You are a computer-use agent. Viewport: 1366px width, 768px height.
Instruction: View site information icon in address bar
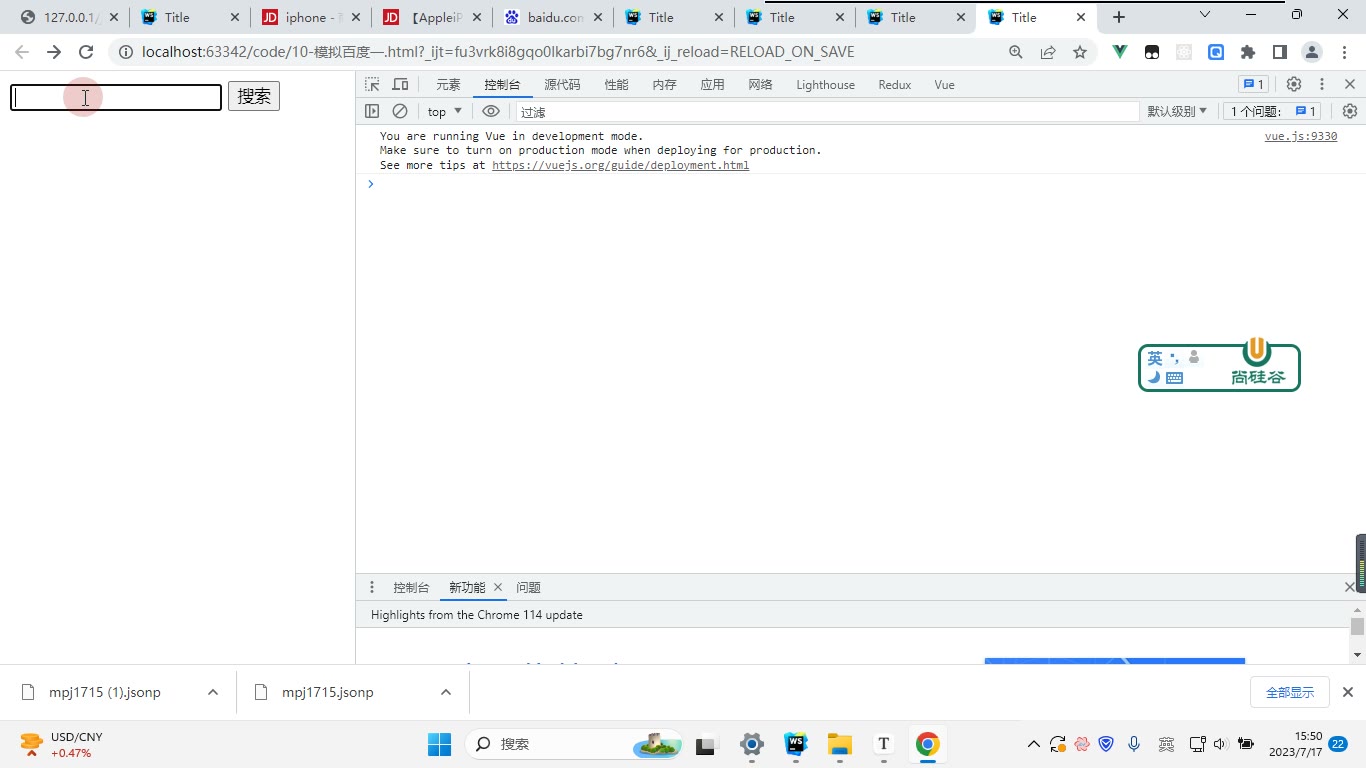[124, 52]
